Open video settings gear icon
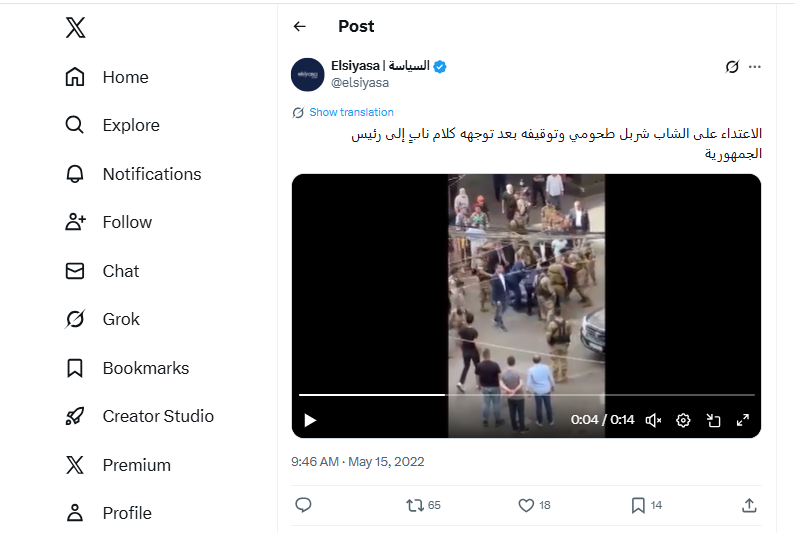 [x=683, y=420]
